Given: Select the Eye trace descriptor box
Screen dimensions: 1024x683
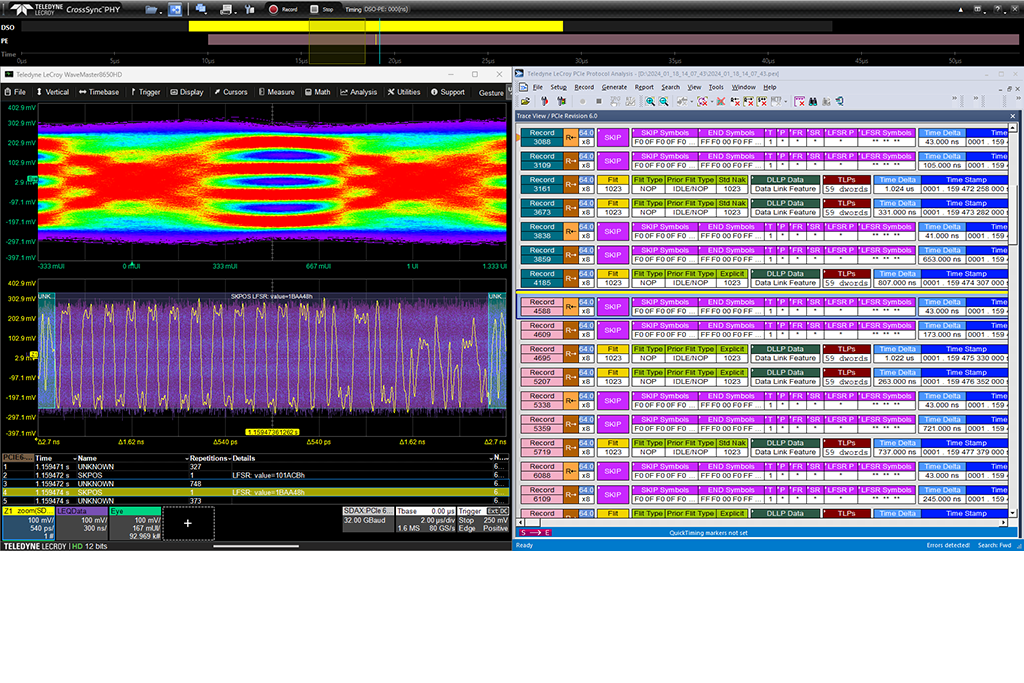Looking at the screenshot, I should pos(133,523).
